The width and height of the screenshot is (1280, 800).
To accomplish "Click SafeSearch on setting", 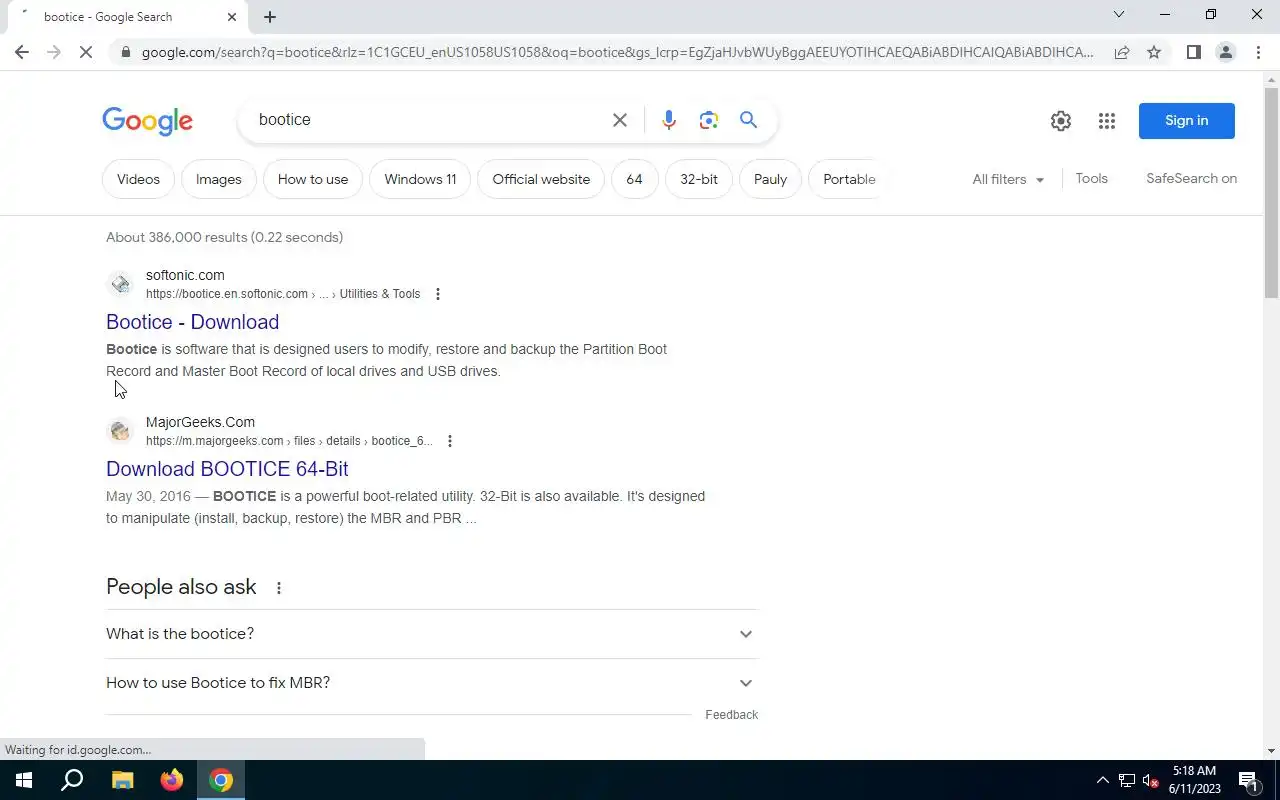I will coord(1191,178).
